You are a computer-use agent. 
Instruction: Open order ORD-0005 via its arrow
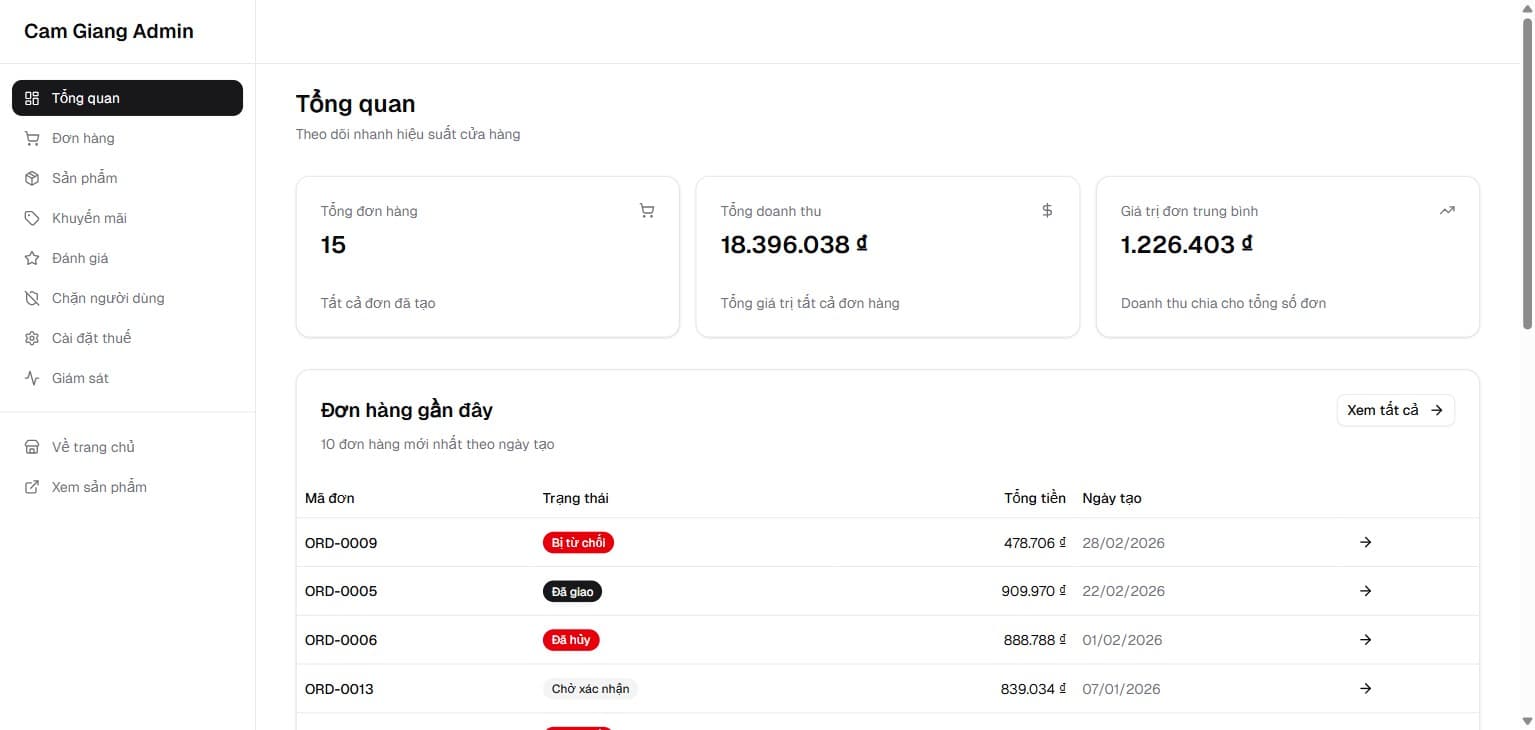coord(1365,591)
